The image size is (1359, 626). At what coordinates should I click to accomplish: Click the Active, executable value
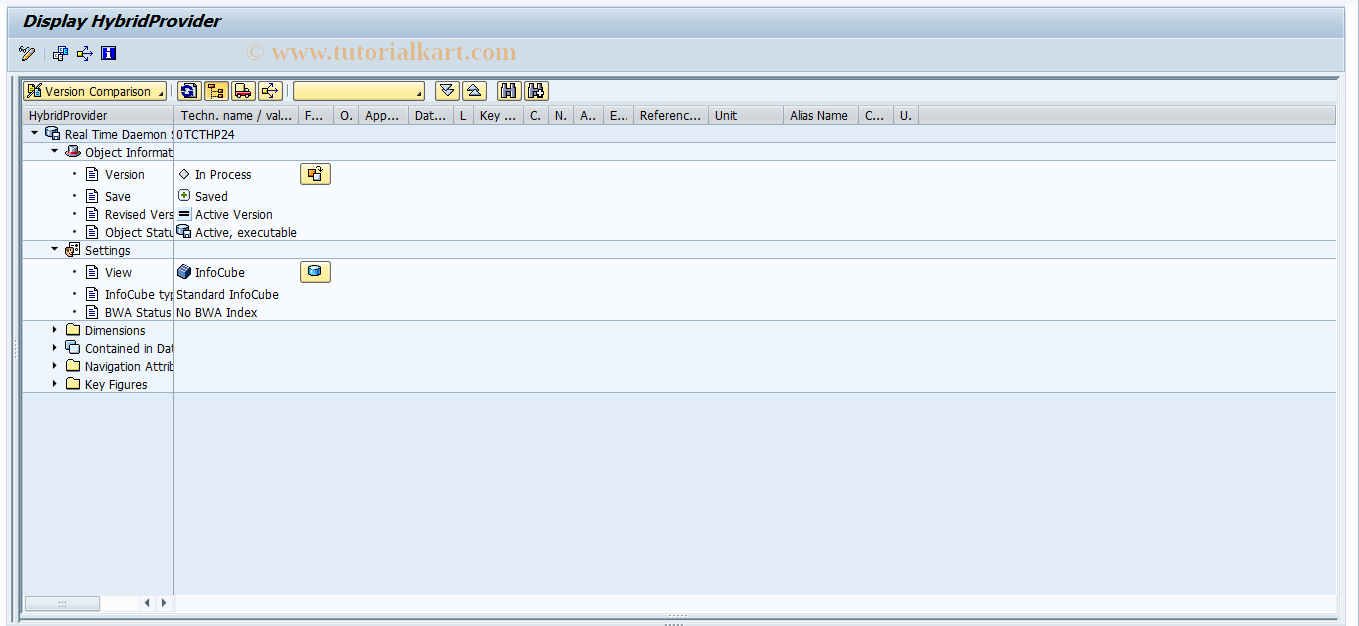point(246,232)
